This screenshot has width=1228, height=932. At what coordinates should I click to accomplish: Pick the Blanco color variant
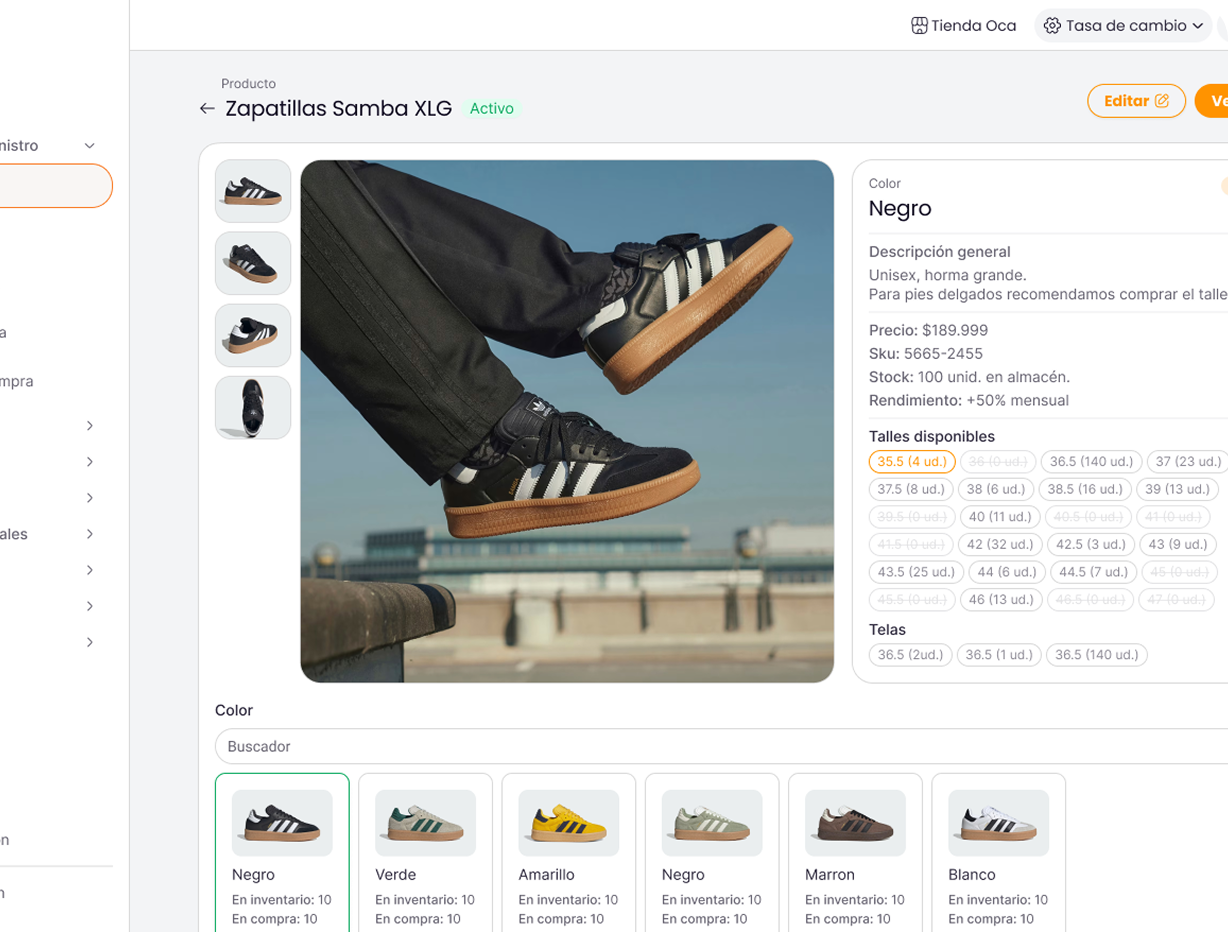pyautogui.click(x=998, y=851)
